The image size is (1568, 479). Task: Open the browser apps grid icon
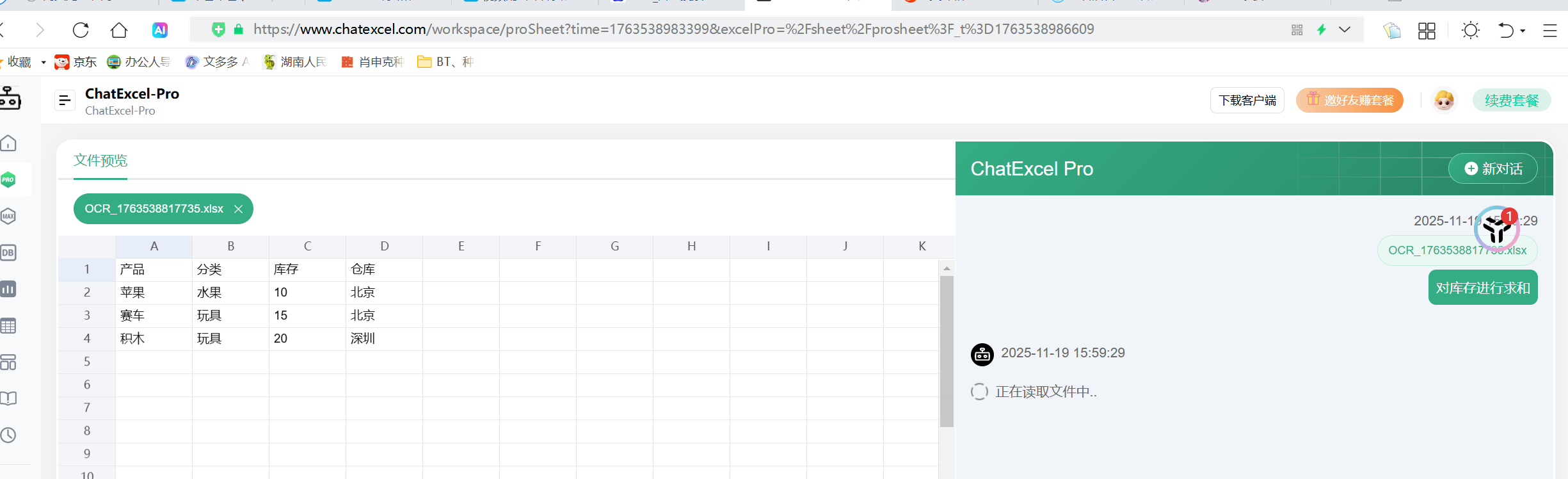tap(1427, 30)
